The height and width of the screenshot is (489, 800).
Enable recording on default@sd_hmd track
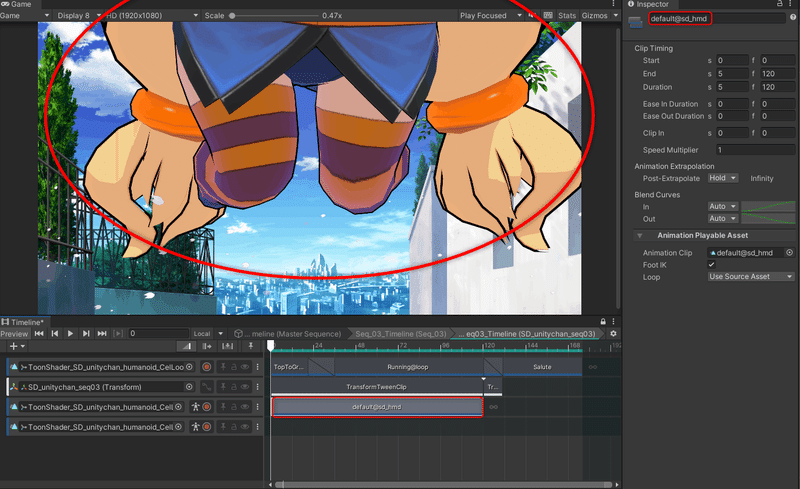point(207,407)
